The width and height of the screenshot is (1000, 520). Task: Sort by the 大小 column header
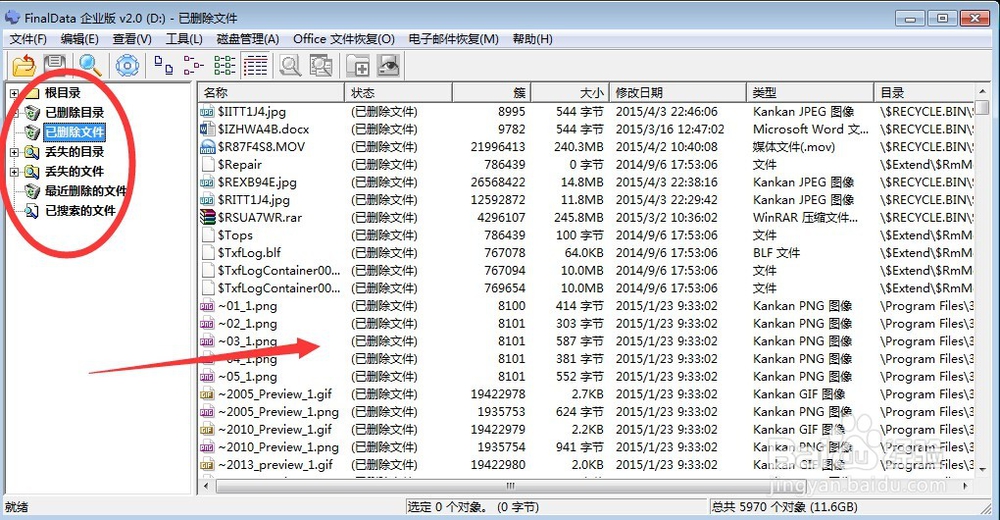(570, 93)
